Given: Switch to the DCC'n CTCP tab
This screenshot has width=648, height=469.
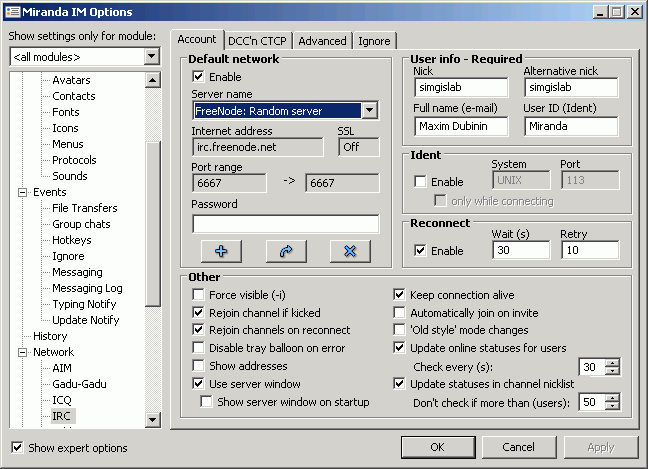Looking at the screenshot, I should click(257, 41).
